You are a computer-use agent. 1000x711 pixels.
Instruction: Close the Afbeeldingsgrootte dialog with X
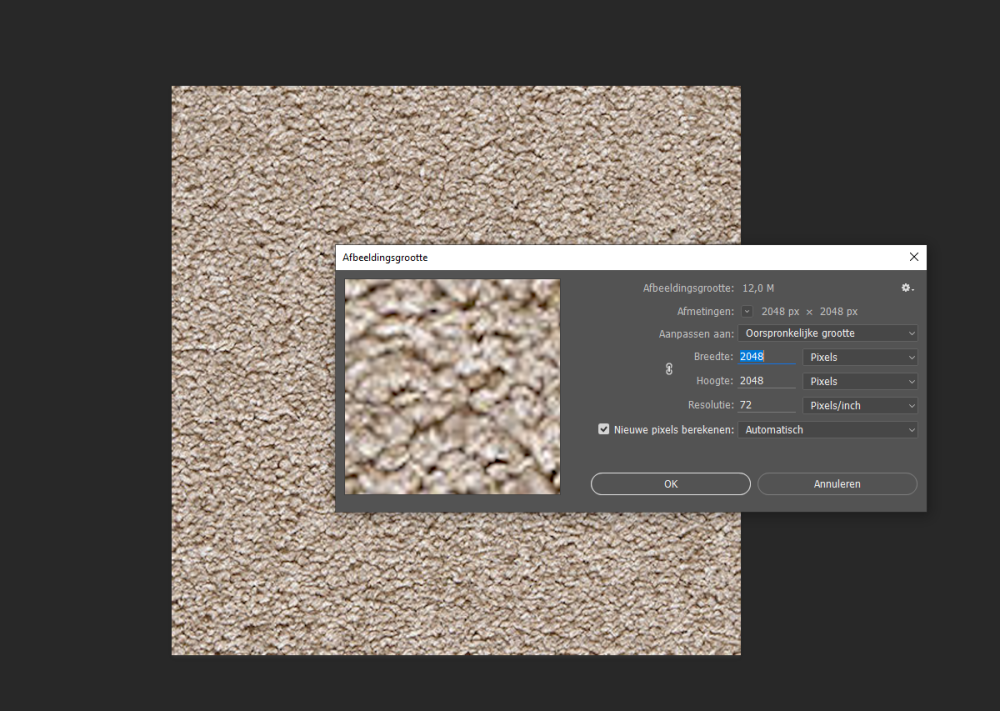(x=912, y=257)
